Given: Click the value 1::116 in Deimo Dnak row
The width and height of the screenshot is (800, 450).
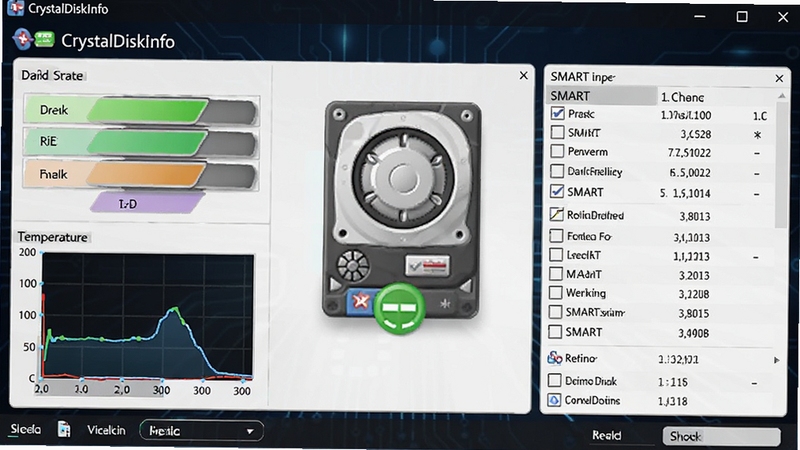Looking at the screenshot, I should 672,382.
